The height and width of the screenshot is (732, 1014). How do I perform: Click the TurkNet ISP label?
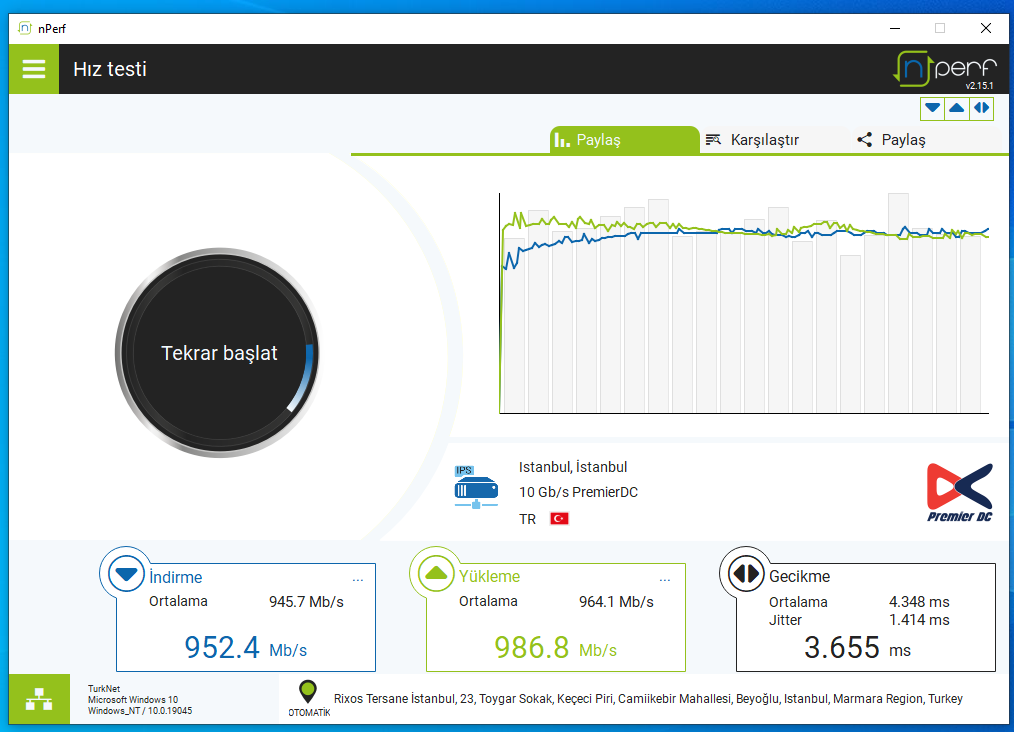coord(104,689)
